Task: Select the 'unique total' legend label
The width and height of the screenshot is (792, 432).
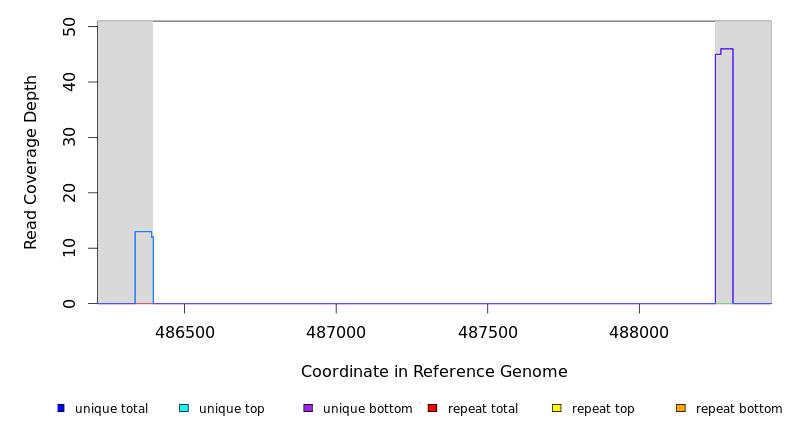Action: pyautogui.click(x=111, y=409)
